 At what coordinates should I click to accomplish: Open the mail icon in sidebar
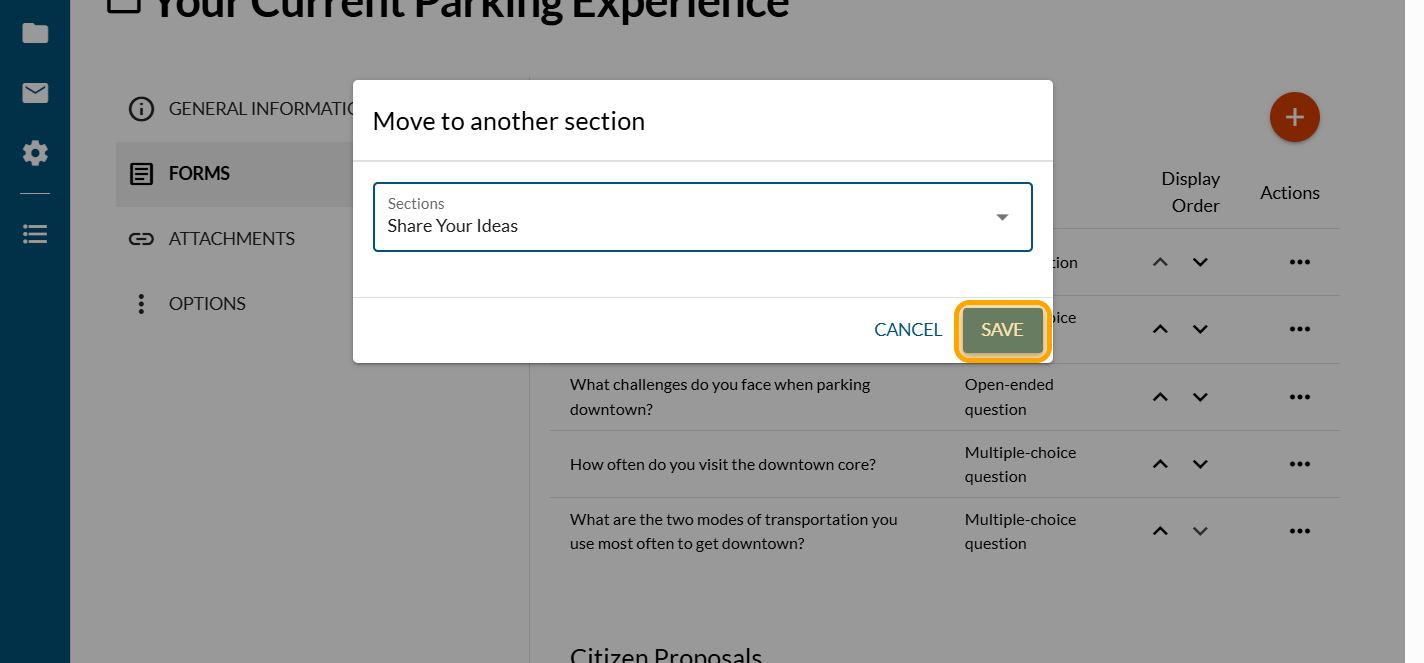[35, 93]
